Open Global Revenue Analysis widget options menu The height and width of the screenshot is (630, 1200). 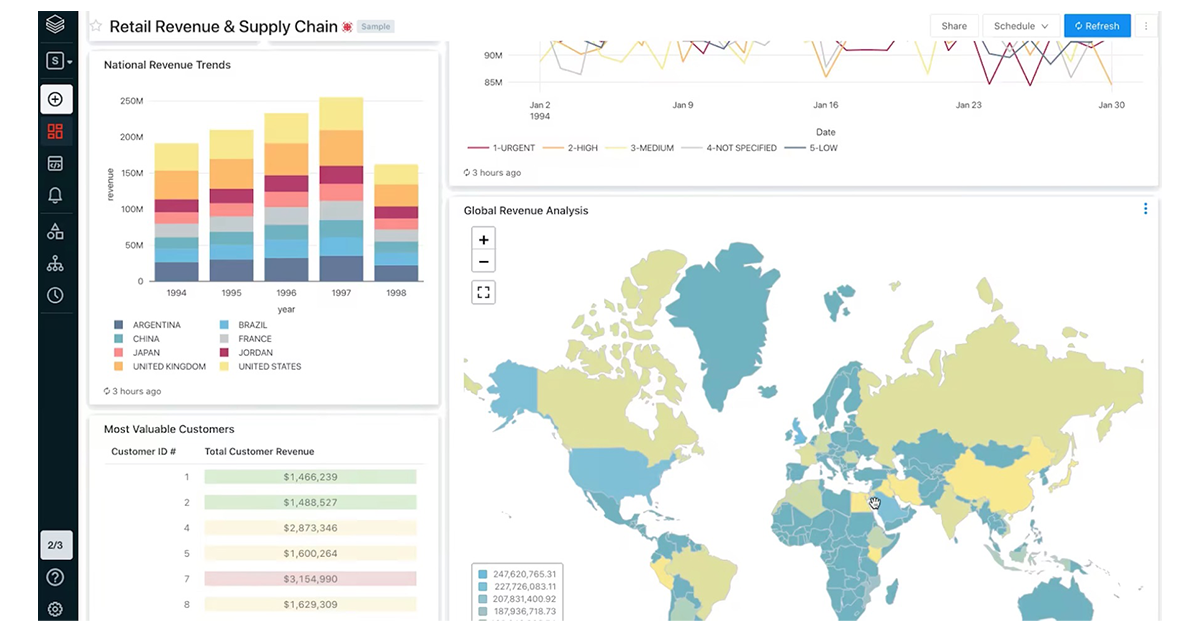1145,209
